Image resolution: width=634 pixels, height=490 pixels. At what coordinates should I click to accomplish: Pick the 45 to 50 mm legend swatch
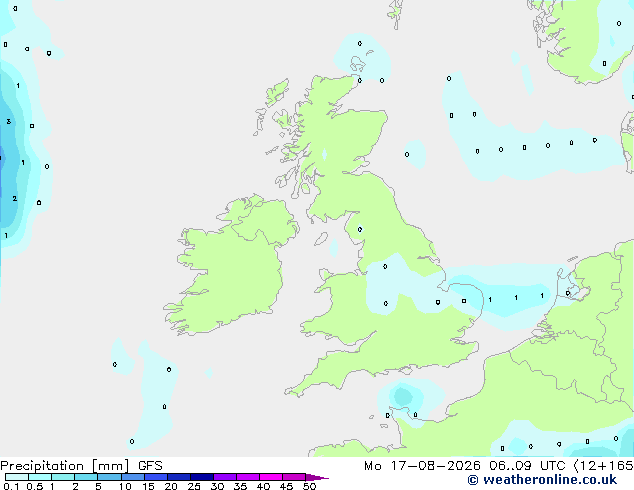(x=294, y=477)
